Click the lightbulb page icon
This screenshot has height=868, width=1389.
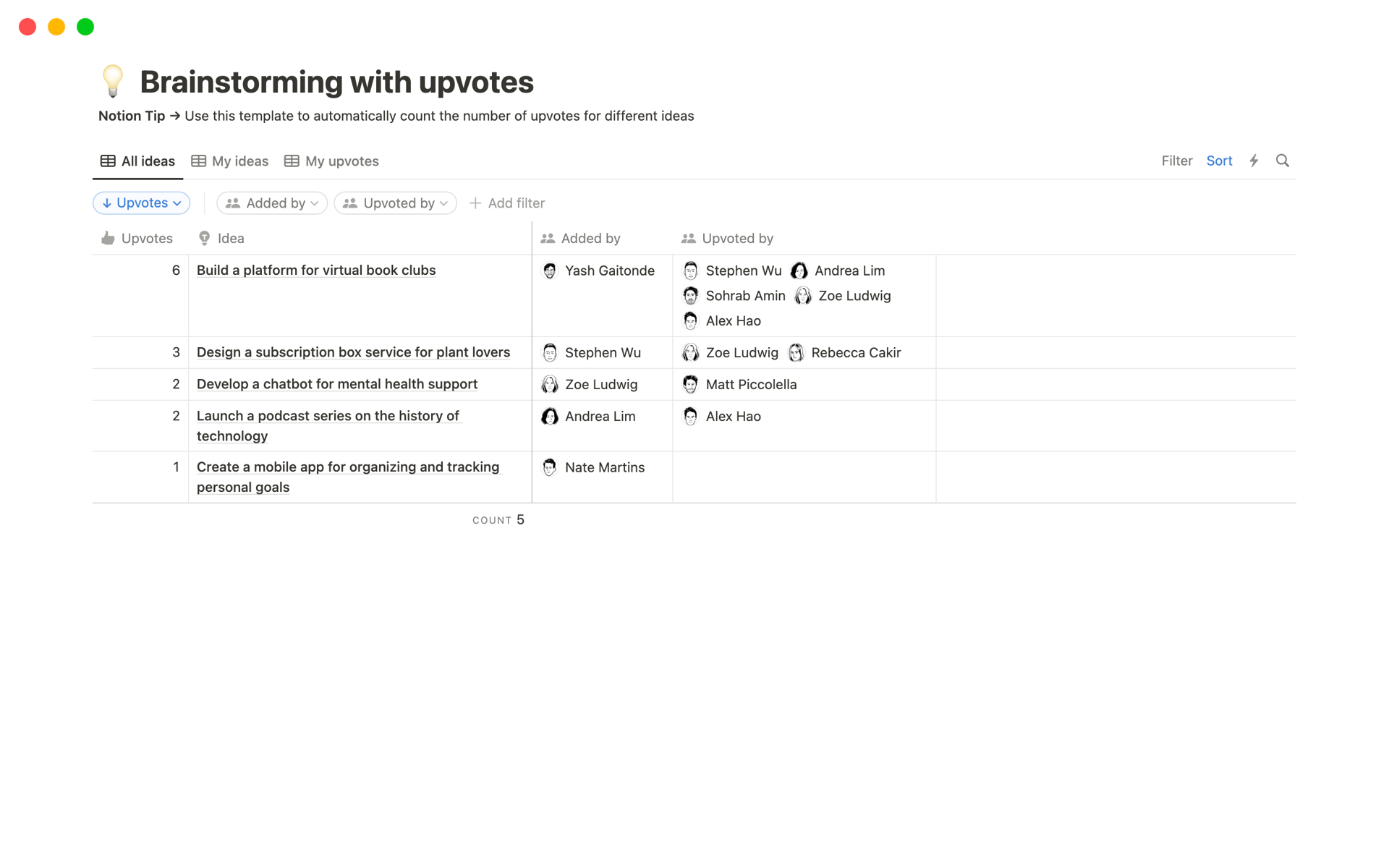coord(113,81)
